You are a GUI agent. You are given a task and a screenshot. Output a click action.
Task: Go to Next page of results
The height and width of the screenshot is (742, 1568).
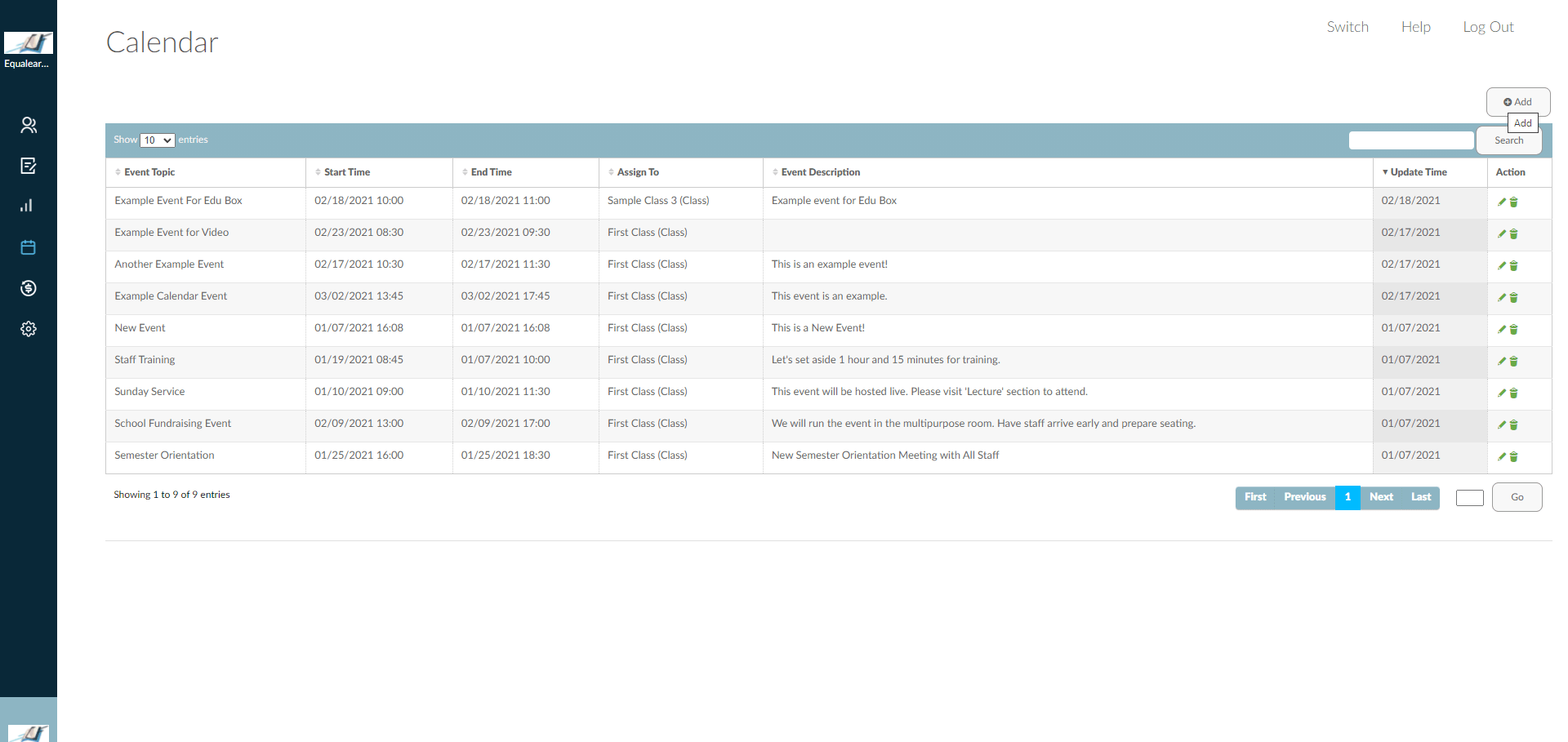click(x=1381, y=497)
